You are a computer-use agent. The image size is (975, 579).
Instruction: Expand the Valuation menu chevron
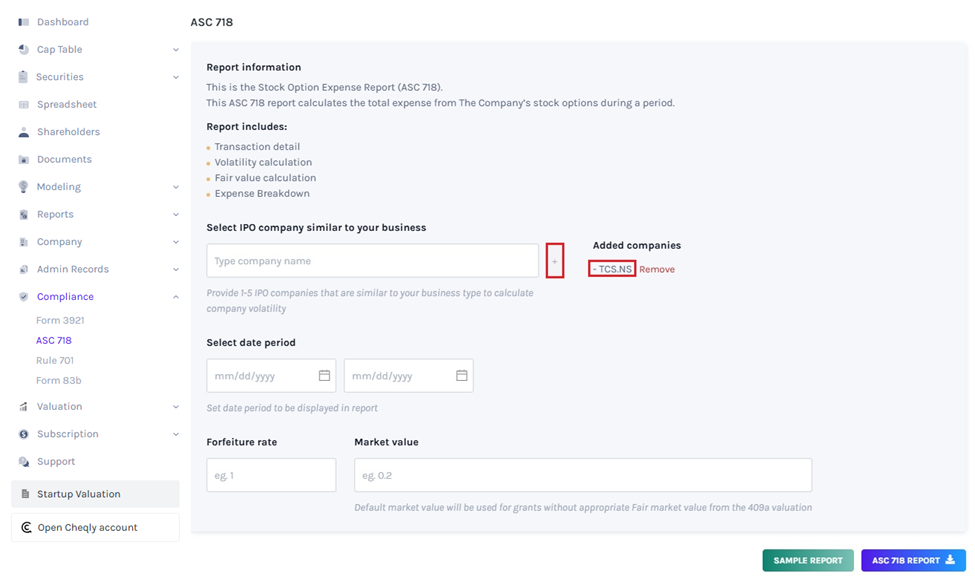click(x=176, y=407)
